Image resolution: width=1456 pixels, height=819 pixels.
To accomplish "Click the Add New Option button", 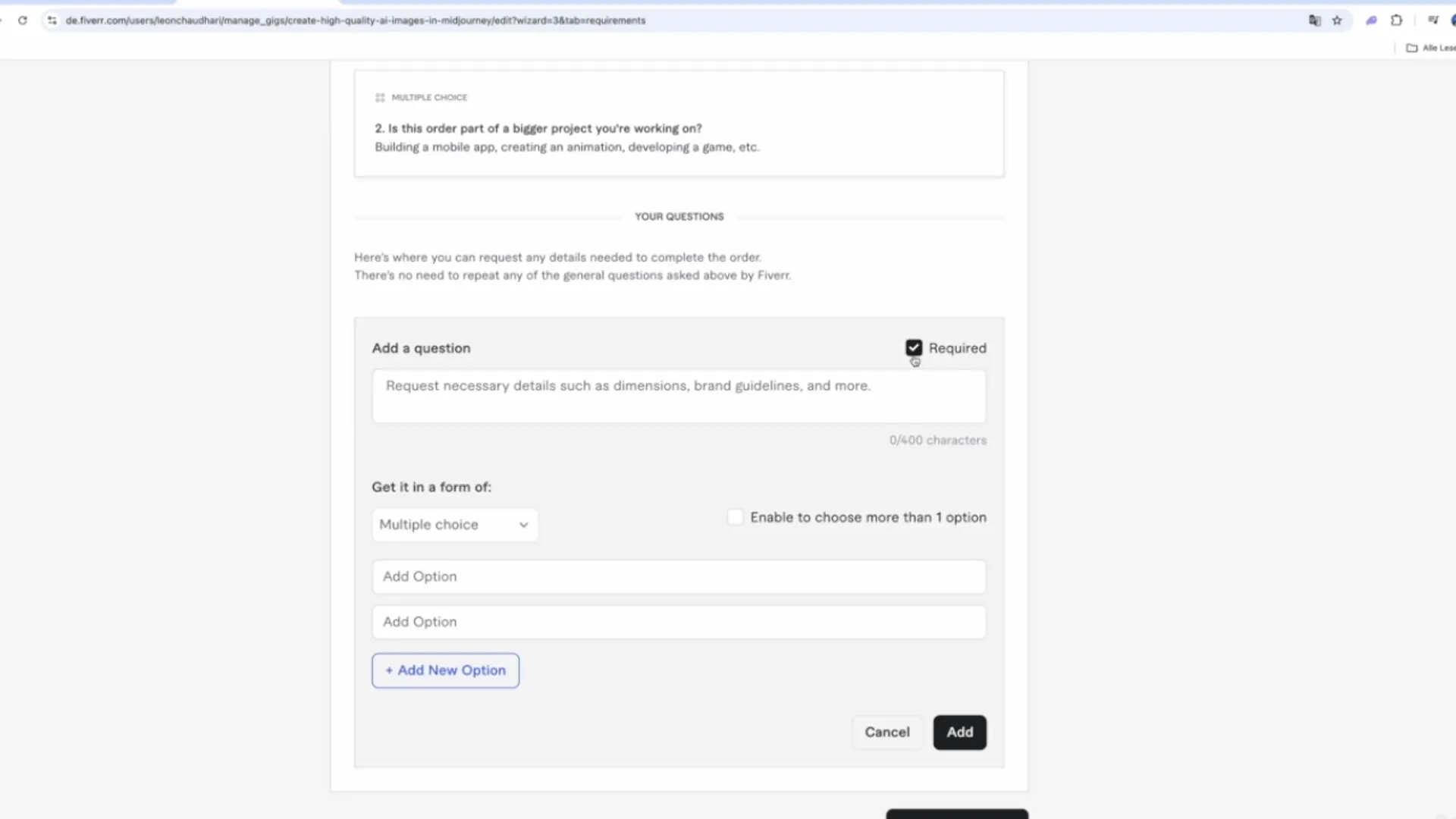I will pos(445,670).
